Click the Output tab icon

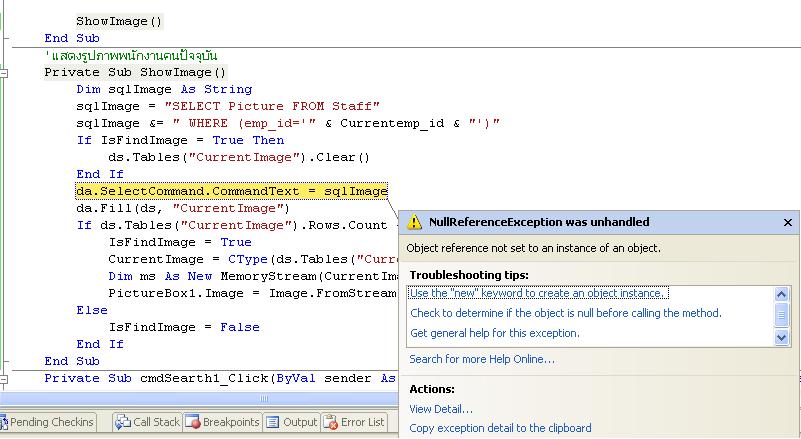273,422
